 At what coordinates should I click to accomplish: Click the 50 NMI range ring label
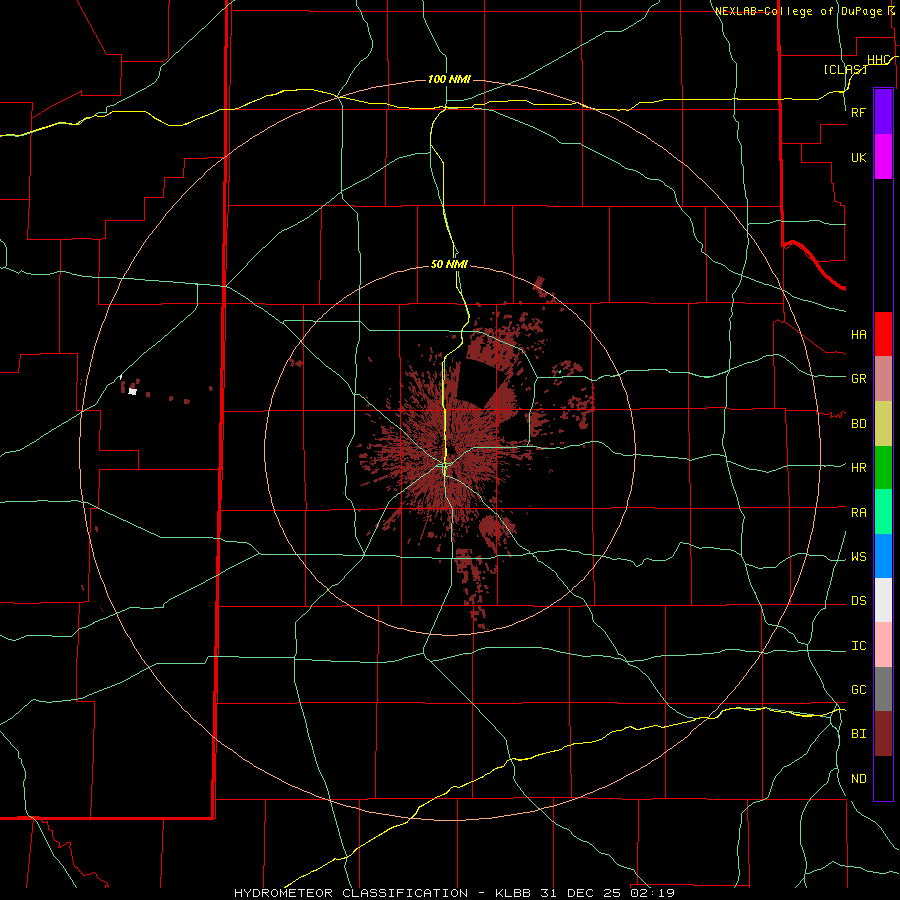(449, 264)
